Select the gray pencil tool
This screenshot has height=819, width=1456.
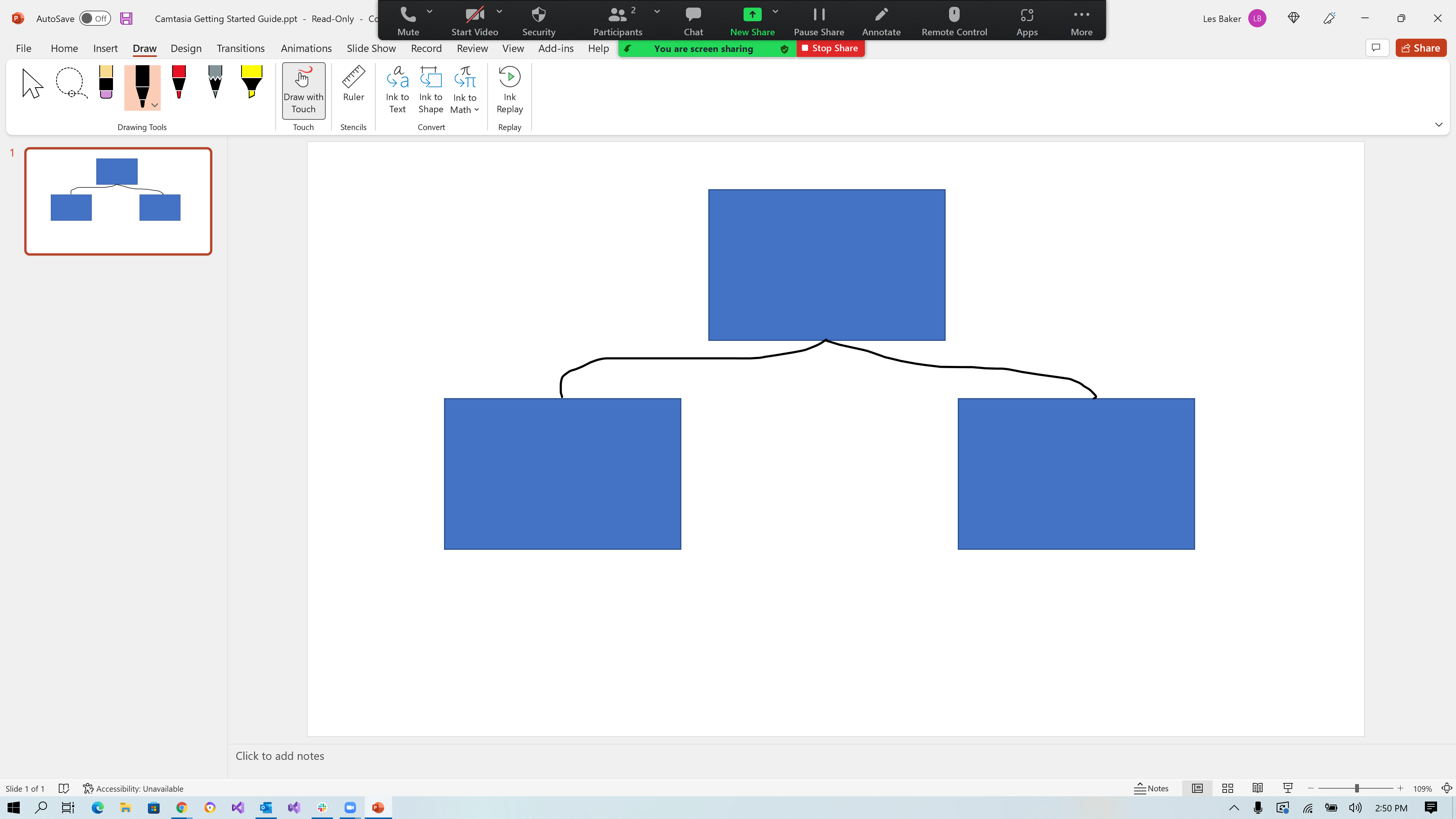215,83
